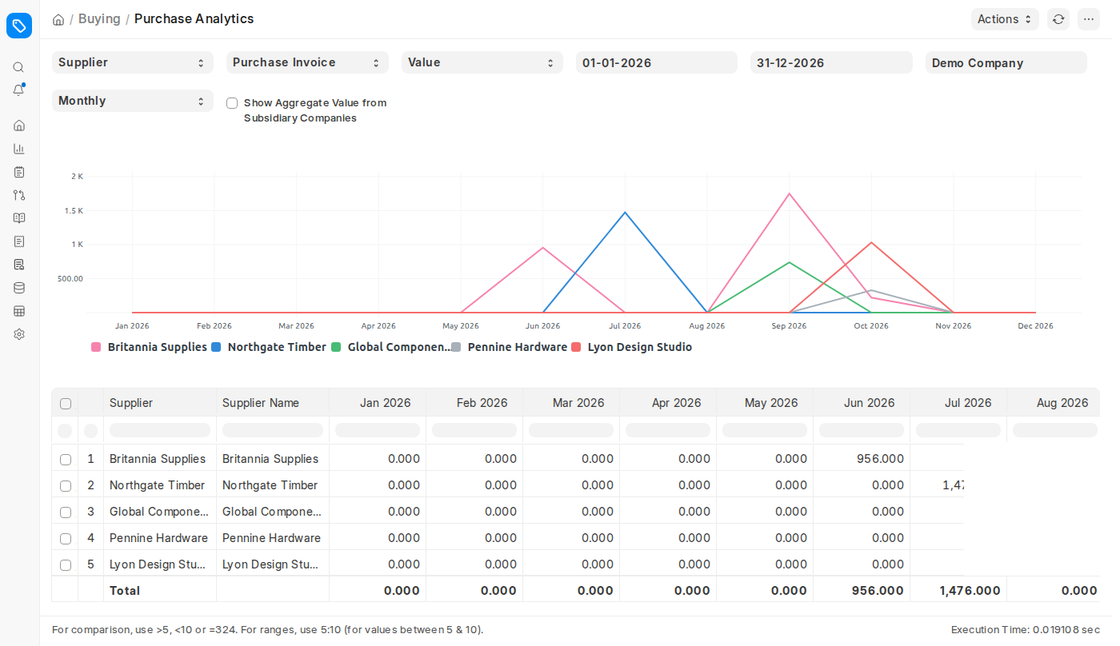Open the document with badge sidebar icon
Viewport: 1120px width, 646px height.
pyautogui.click(x=19, y=264)
